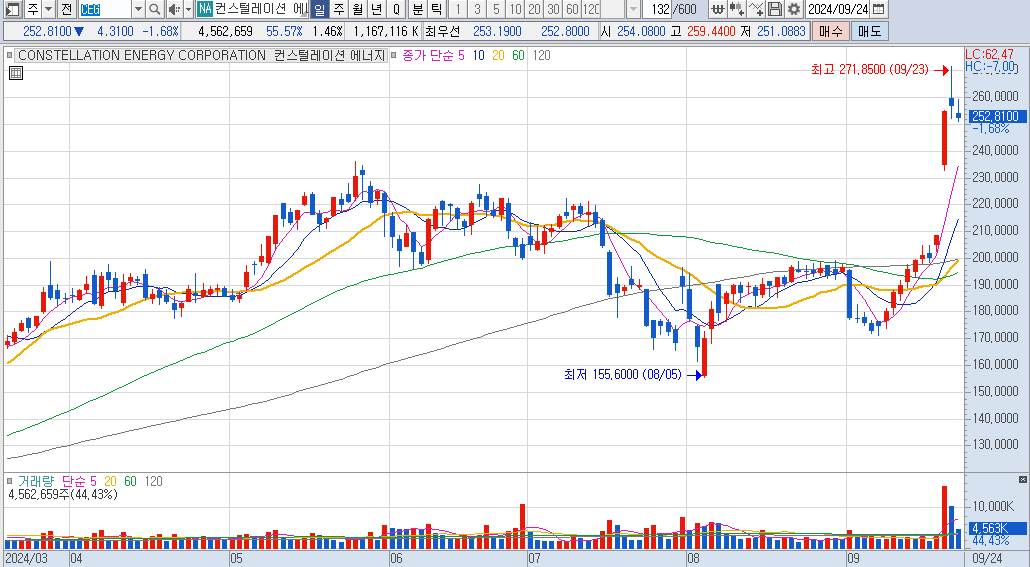The image size is (1030, 567).
Task: Select the 20-day moving average legend
Action: 499,56
